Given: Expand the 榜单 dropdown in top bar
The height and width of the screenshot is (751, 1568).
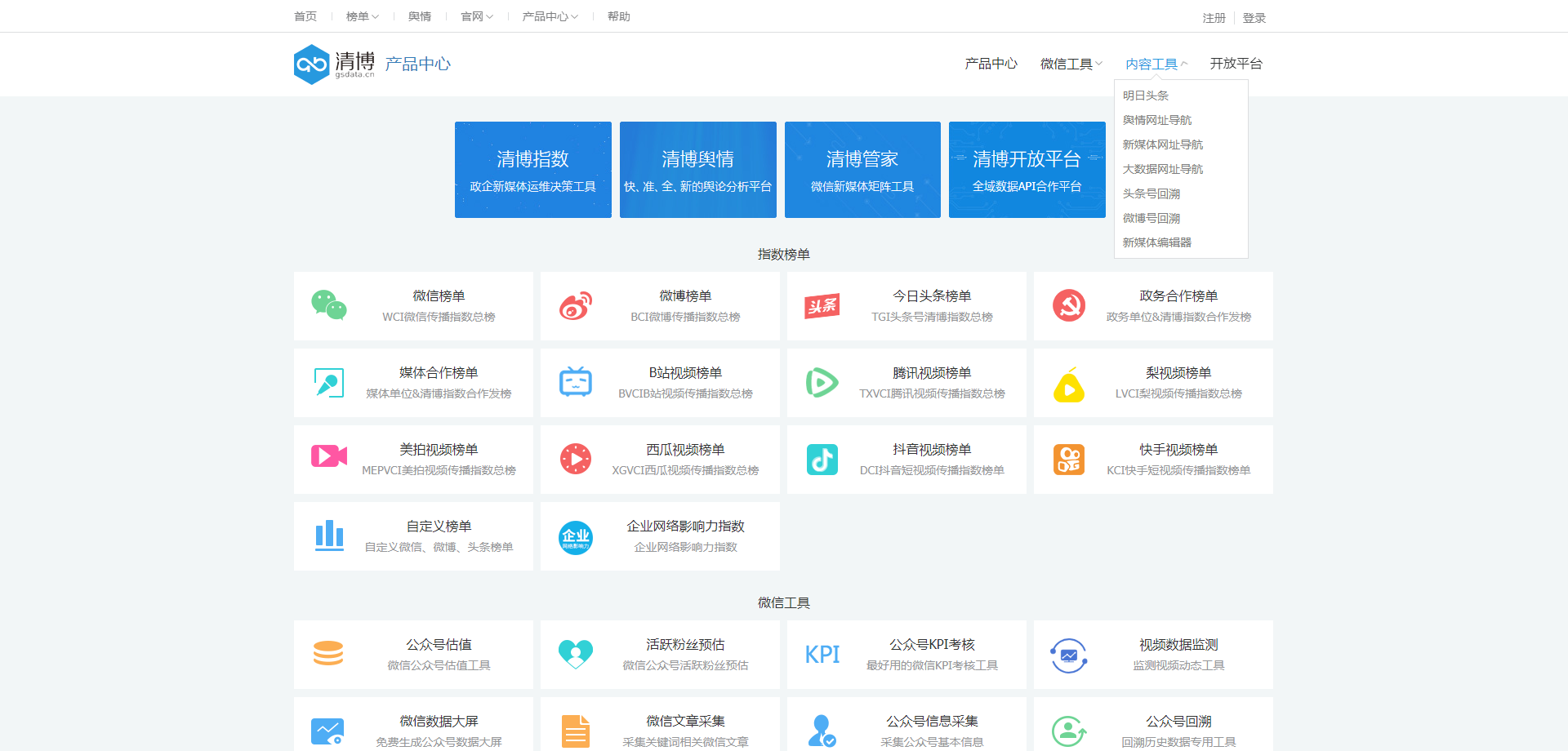Looking at the screenshot, I should (363, 16).
